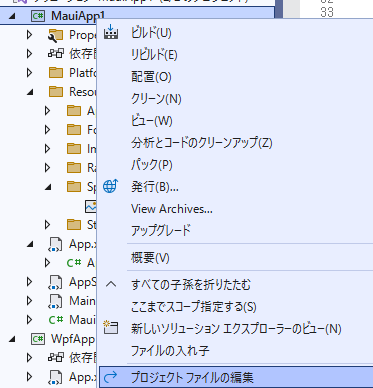Collapse the MauiApp1 project node
The width and height of the screenshot is (373, 388).
pos(12,16)
